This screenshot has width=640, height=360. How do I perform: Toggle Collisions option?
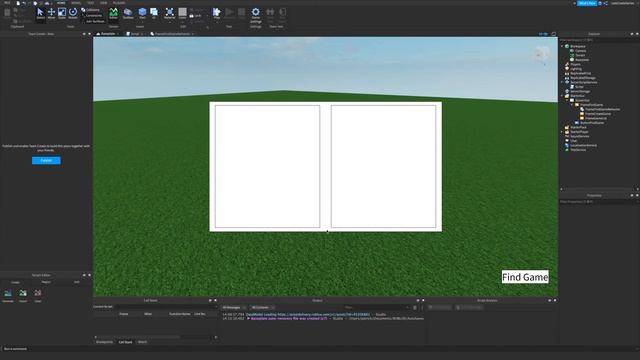point(91,10)
